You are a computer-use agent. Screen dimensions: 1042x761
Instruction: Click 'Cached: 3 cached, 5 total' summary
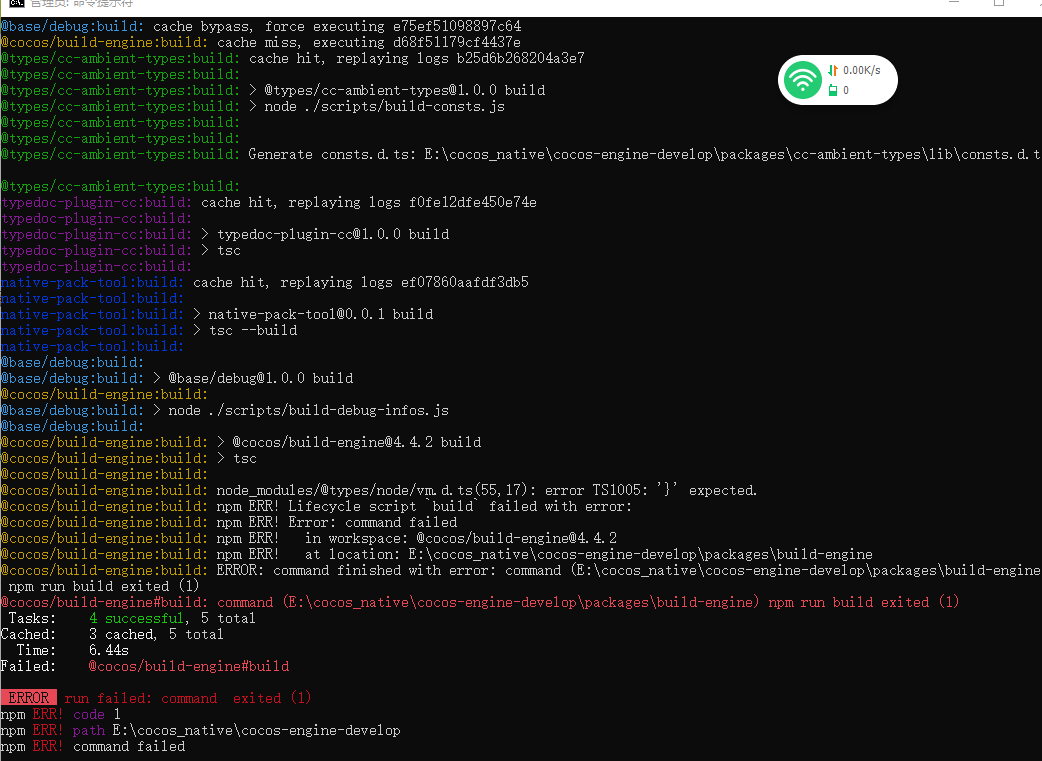tap(112, 634)
